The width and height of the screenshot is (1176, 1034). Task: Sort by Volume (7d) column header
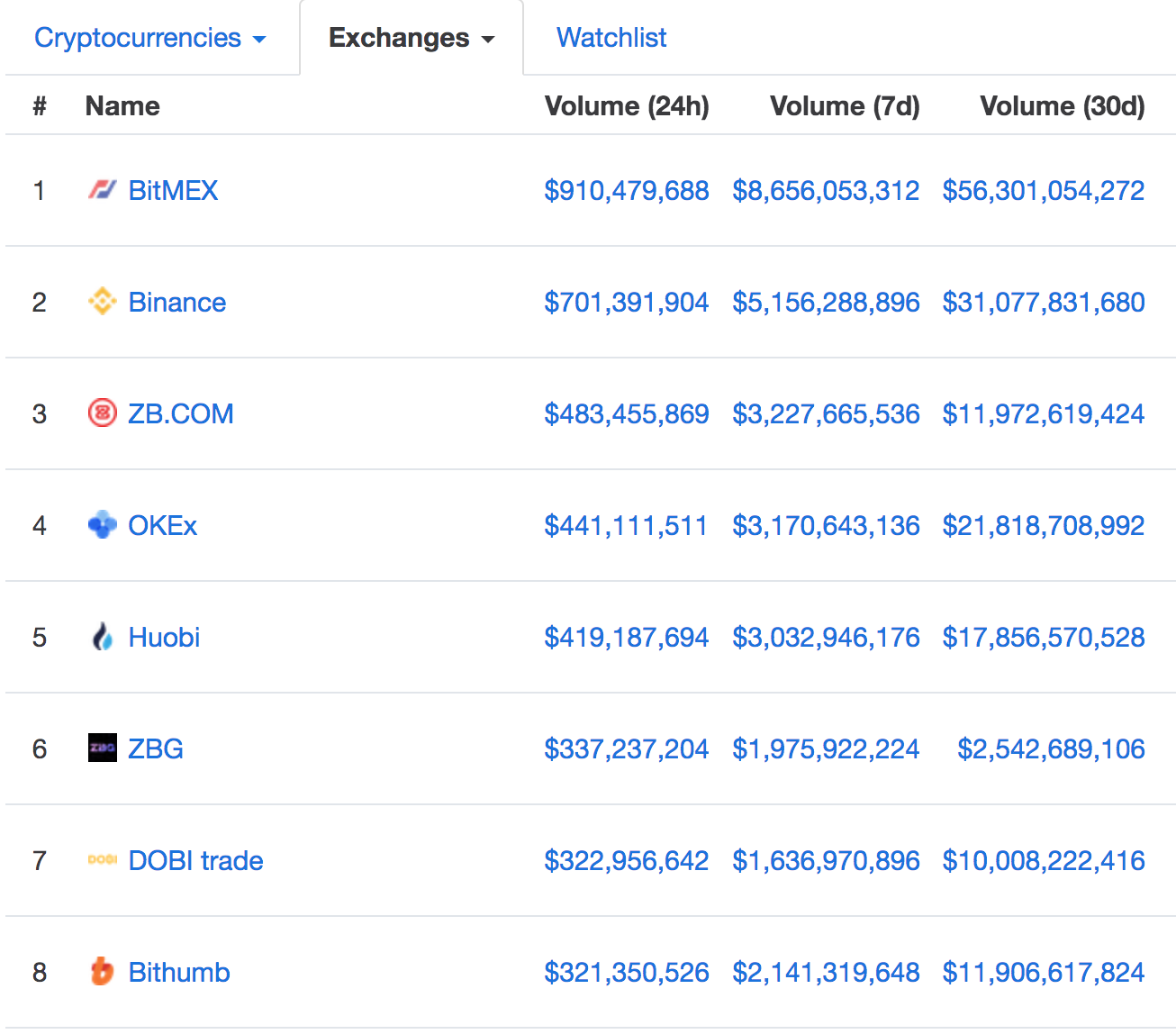(845, 106)
